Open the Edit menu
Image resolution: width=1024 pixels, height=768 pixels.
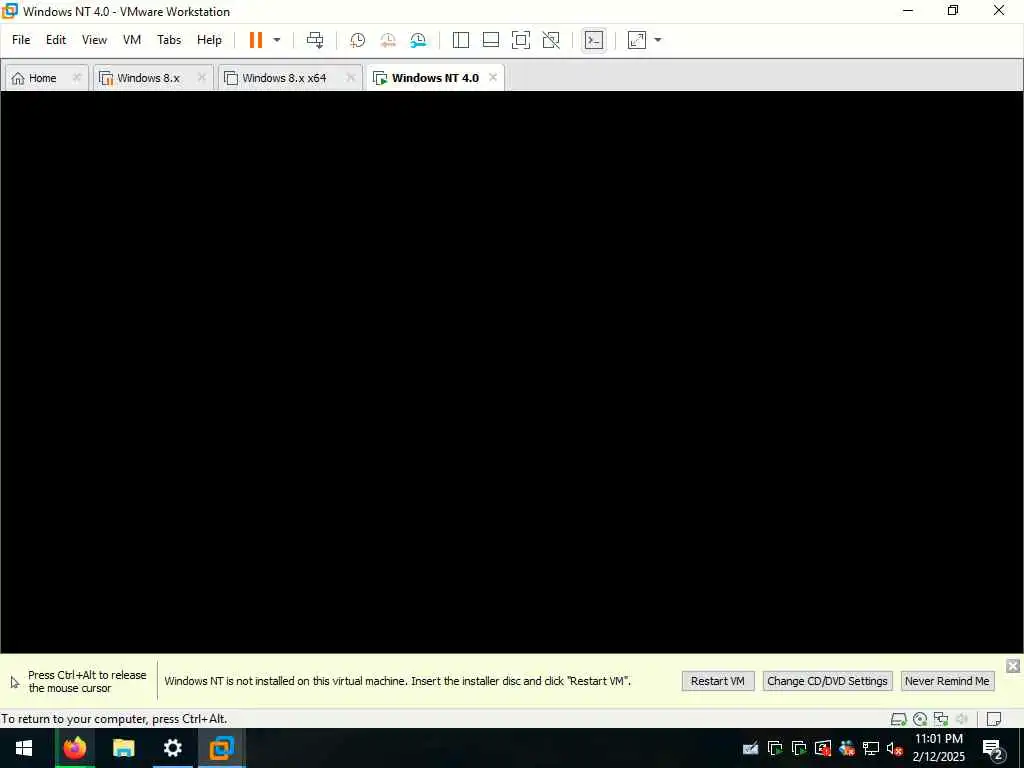tap(56, 40)
